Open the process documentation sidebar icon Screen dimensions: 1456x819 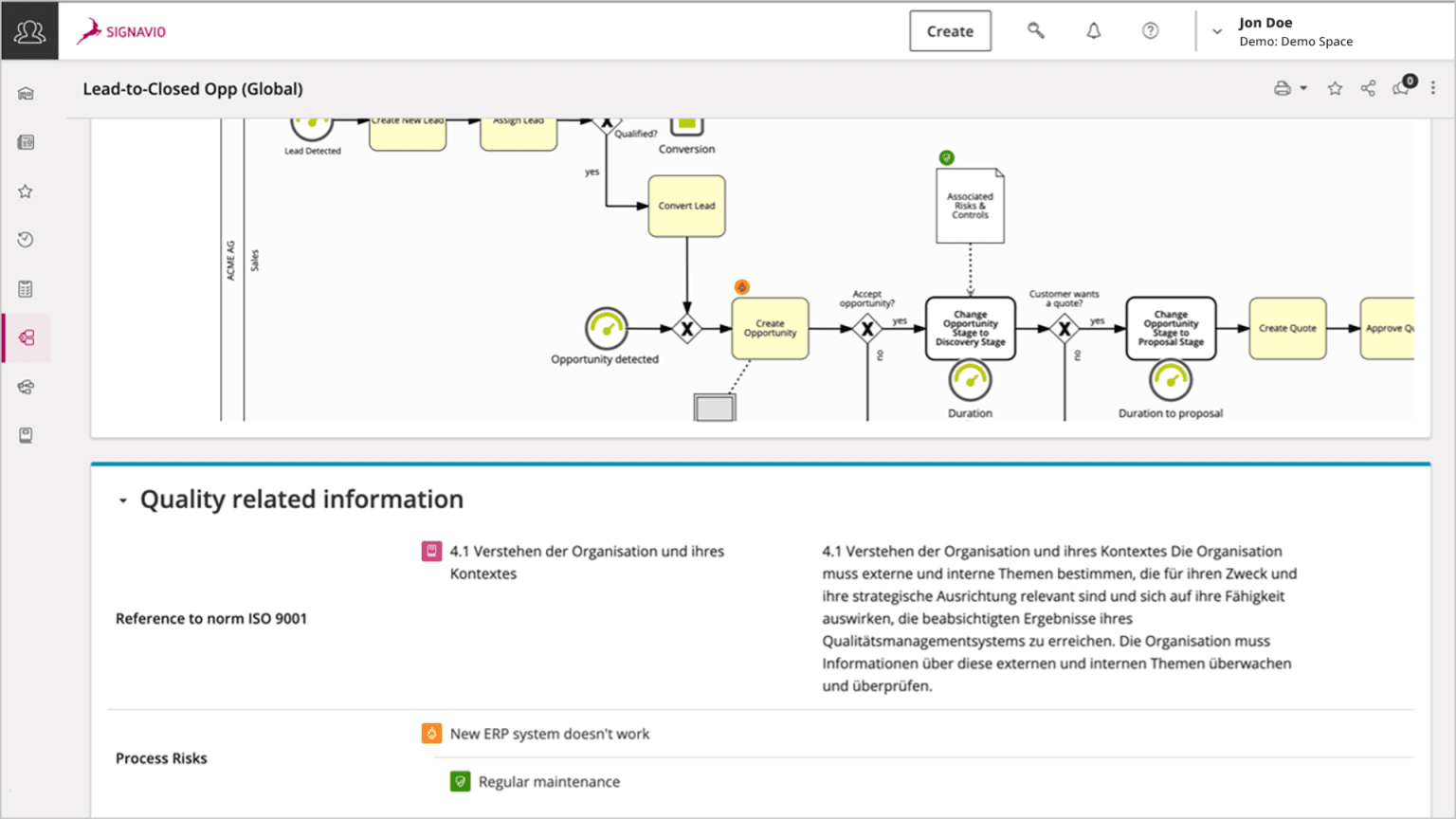point(25,141)
